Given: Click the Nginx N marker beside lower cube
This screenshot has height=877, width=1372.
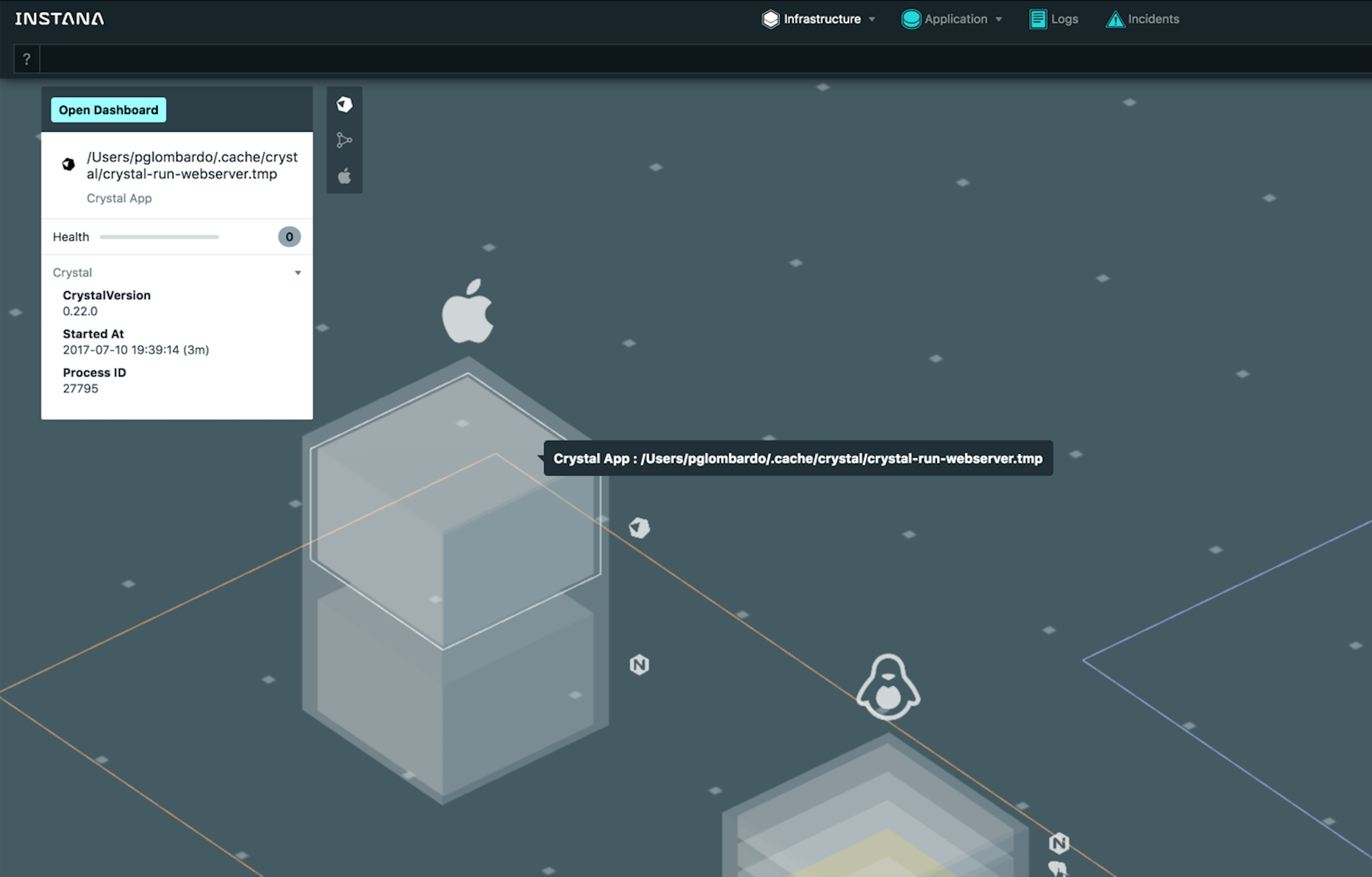Looking at the screenshot, I should [x=639, y=665].
